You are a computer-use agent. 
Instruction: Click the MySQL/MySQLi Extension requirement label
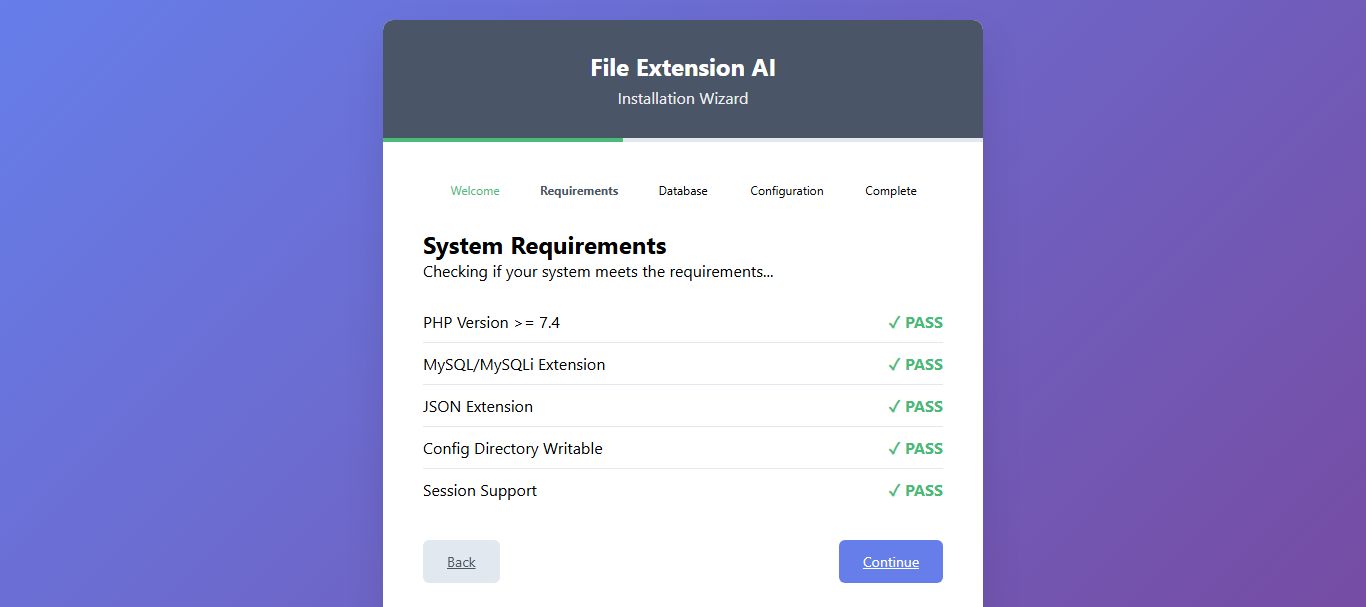click(x=514, y=365)
